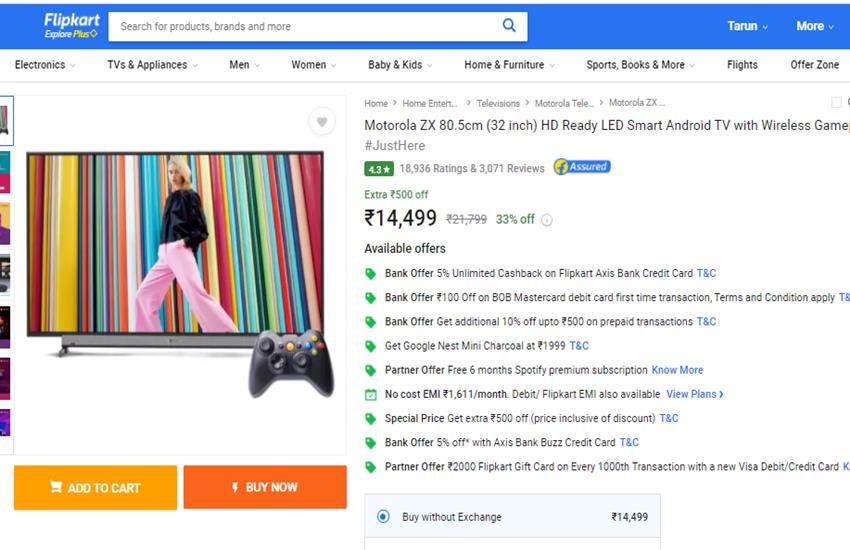Click the search magnifier icon
This screenshot has height=550, width=850.
(x=509, y=26)
